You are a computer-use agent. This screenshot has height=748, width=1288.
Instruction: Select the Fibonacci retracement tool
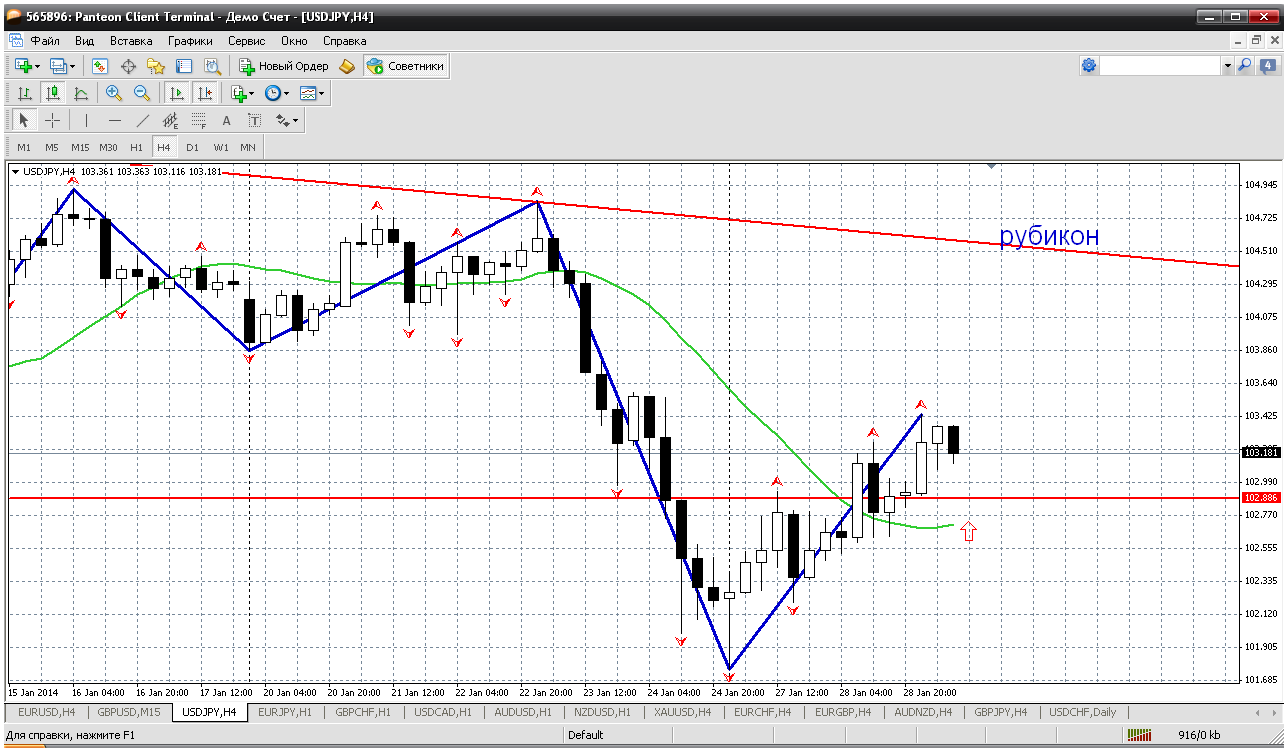tap(199, 120)
